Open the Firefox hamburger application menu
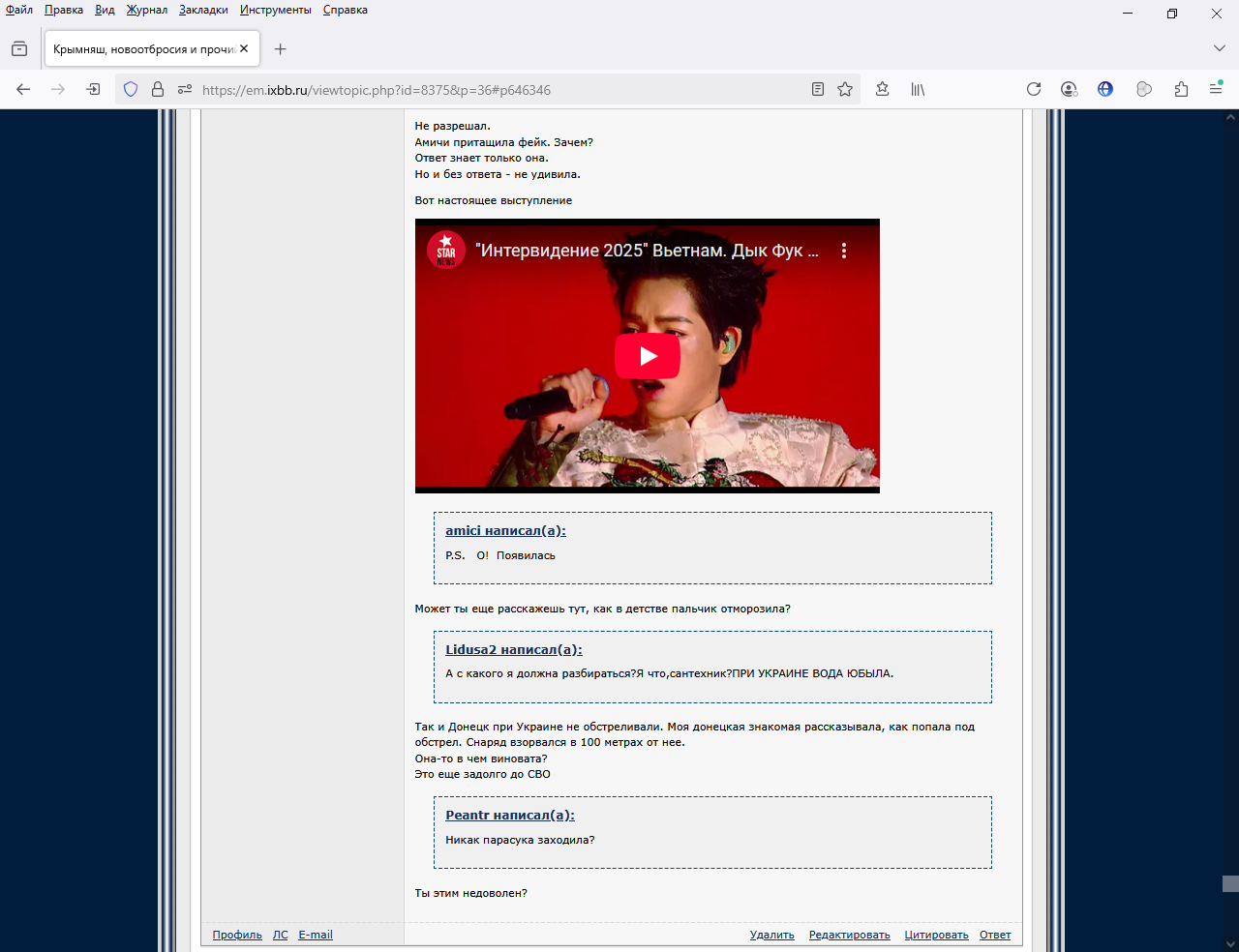Viewport: 1239px width, 952px height. point(1216,89)
